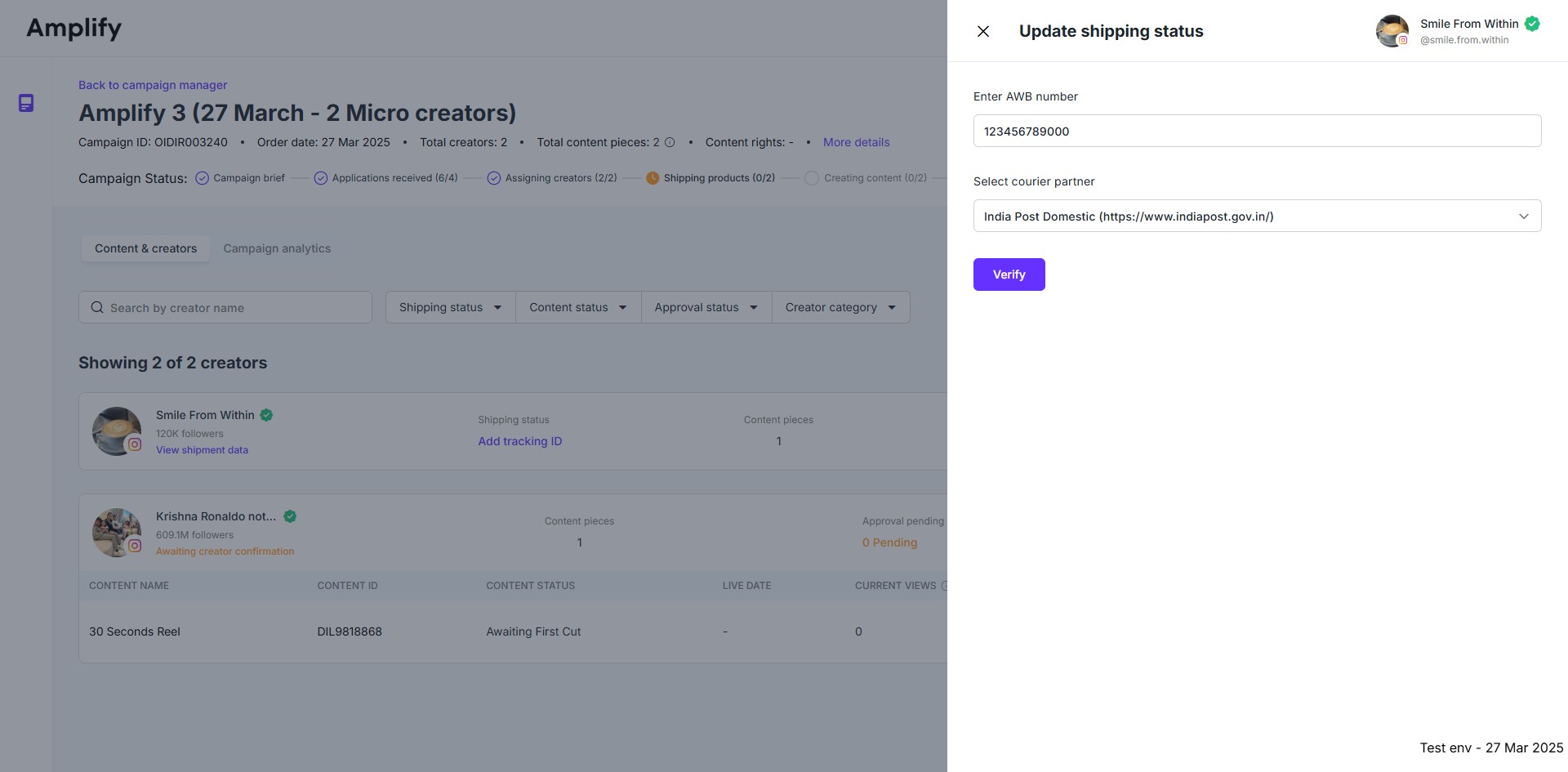Click Smile From Within avatar in panel header
1568x772 pixels.
(1392, 31)
